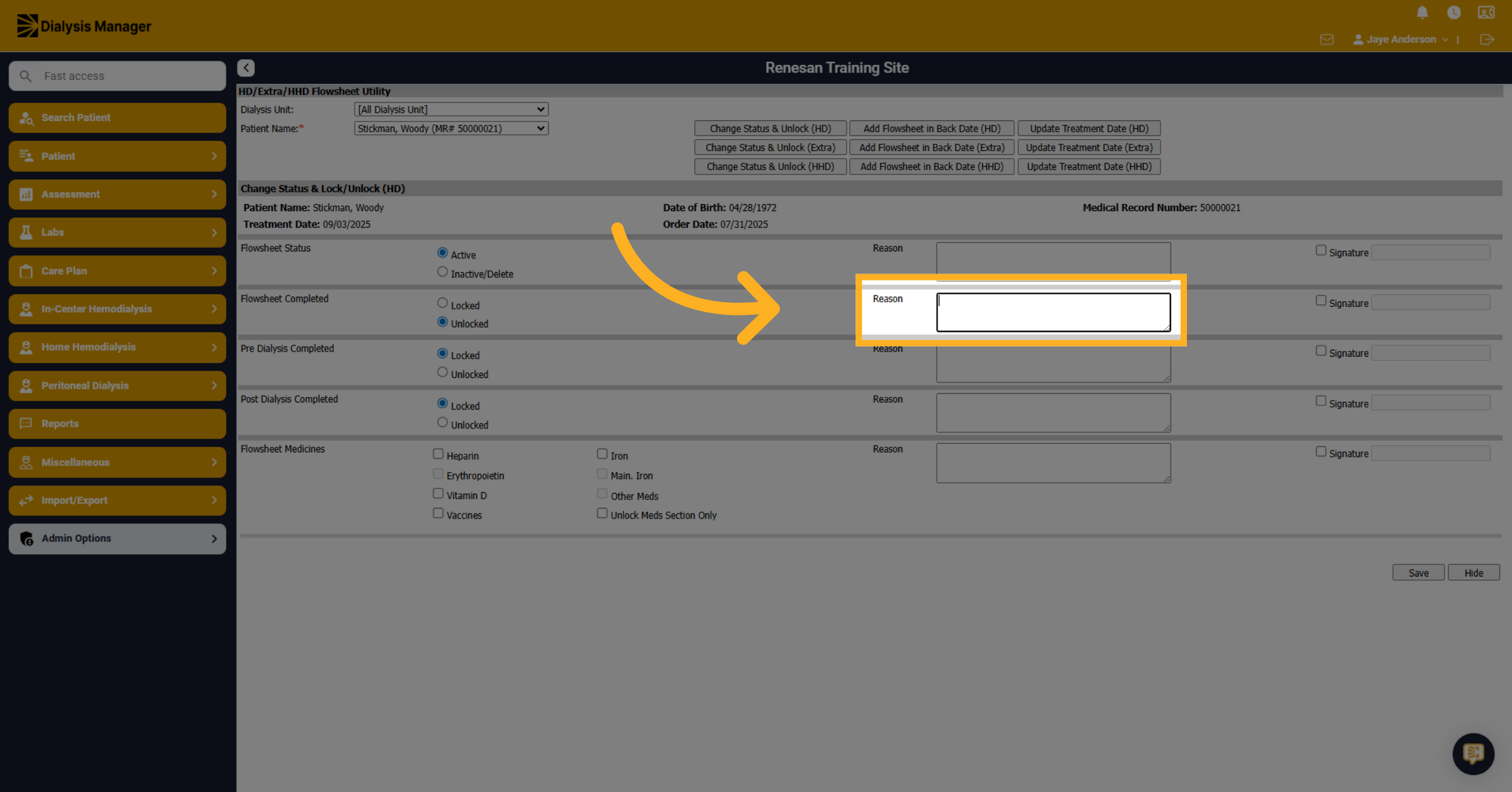1512x792 pixels.
Task: Click Update Treatment Date (HHD) button
Action: click(x=1089, y=167)
